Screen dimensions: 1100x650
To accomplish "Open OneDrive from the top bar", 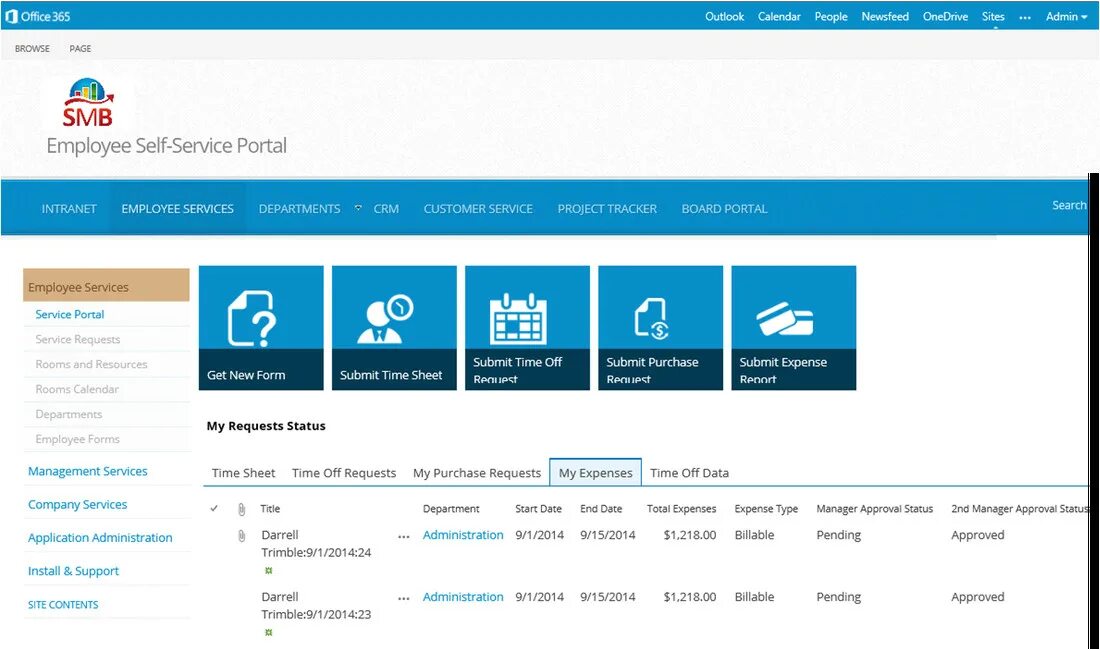I will 945,16.
